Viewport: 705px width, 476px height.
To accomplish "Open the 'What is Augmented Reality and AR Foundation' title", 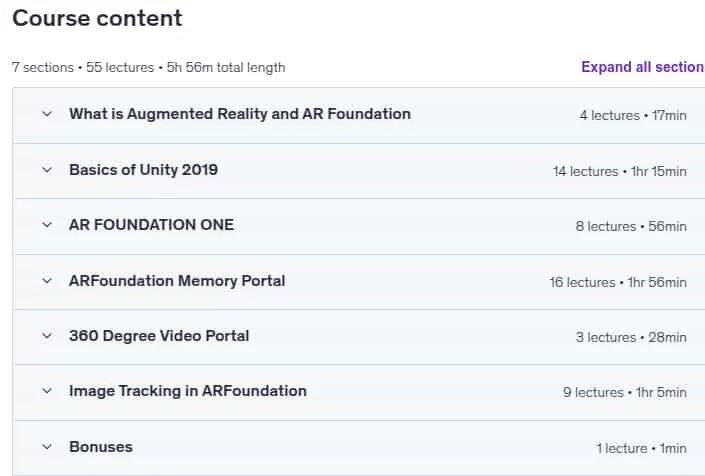I will (x=240, y=114).
